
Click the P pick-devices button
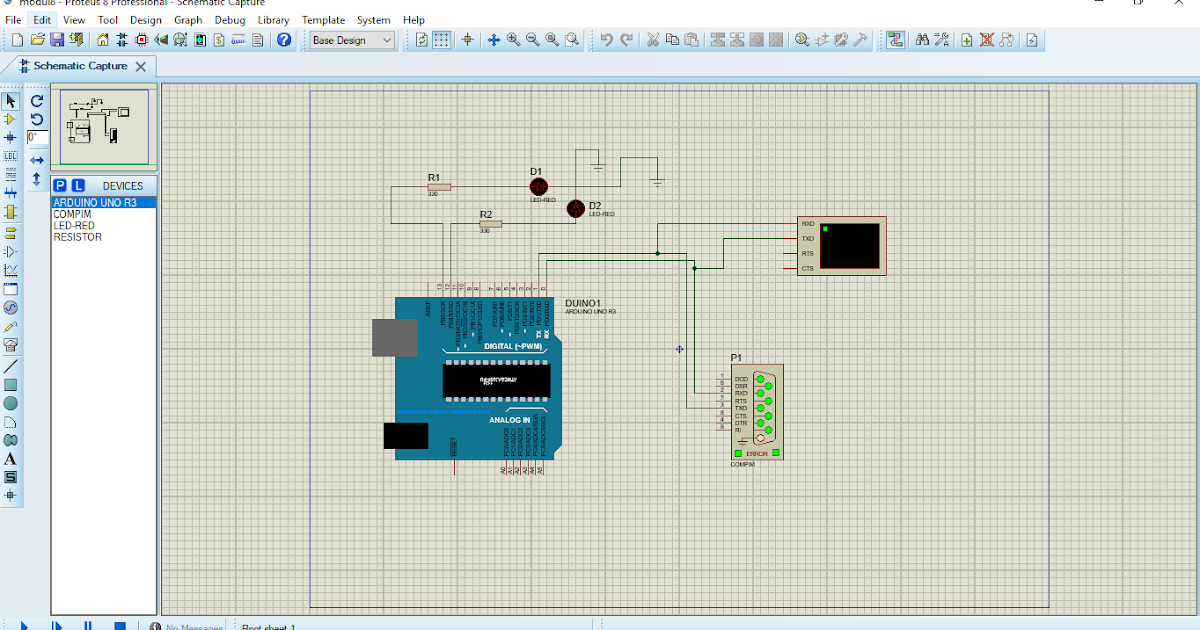59,184
